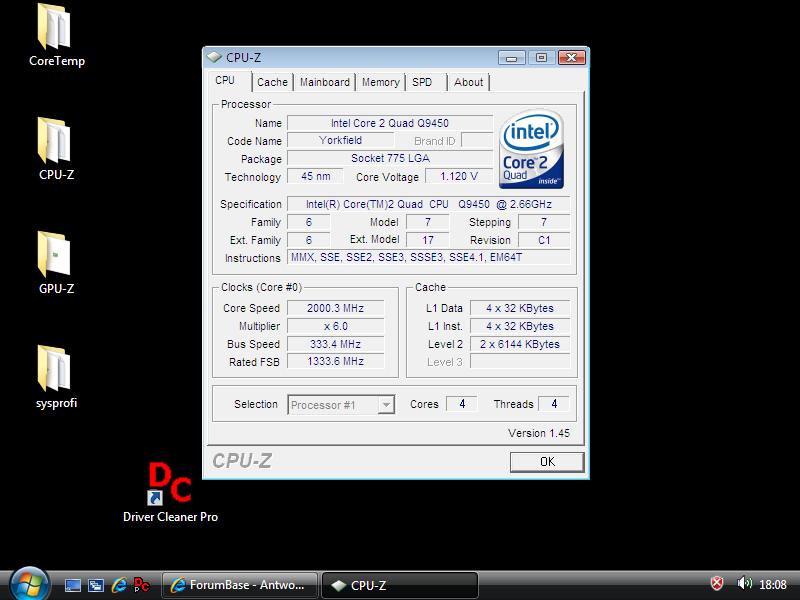
Task: Click the red security shield tray icon
Action: coord(717,583)
